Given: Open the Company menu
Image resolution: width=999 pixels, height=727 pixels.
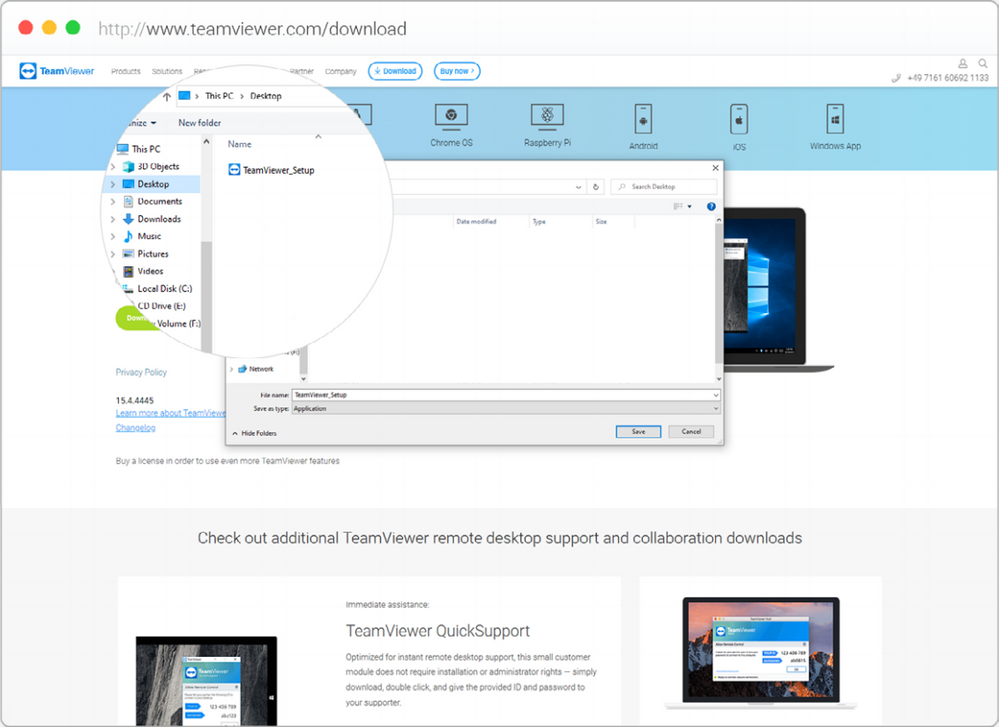Looking at the screenshot, I should coord(341,71).
